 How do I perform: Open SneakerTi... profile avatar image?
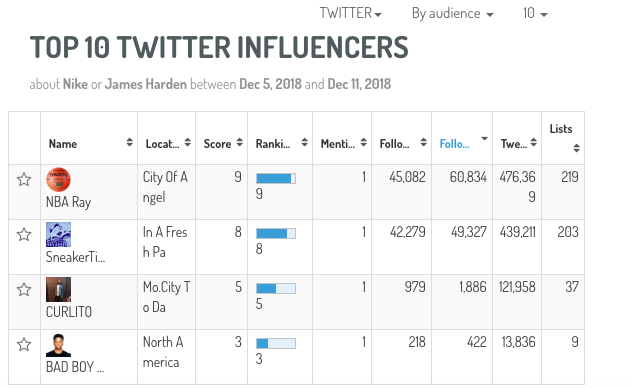pos(58,235)
